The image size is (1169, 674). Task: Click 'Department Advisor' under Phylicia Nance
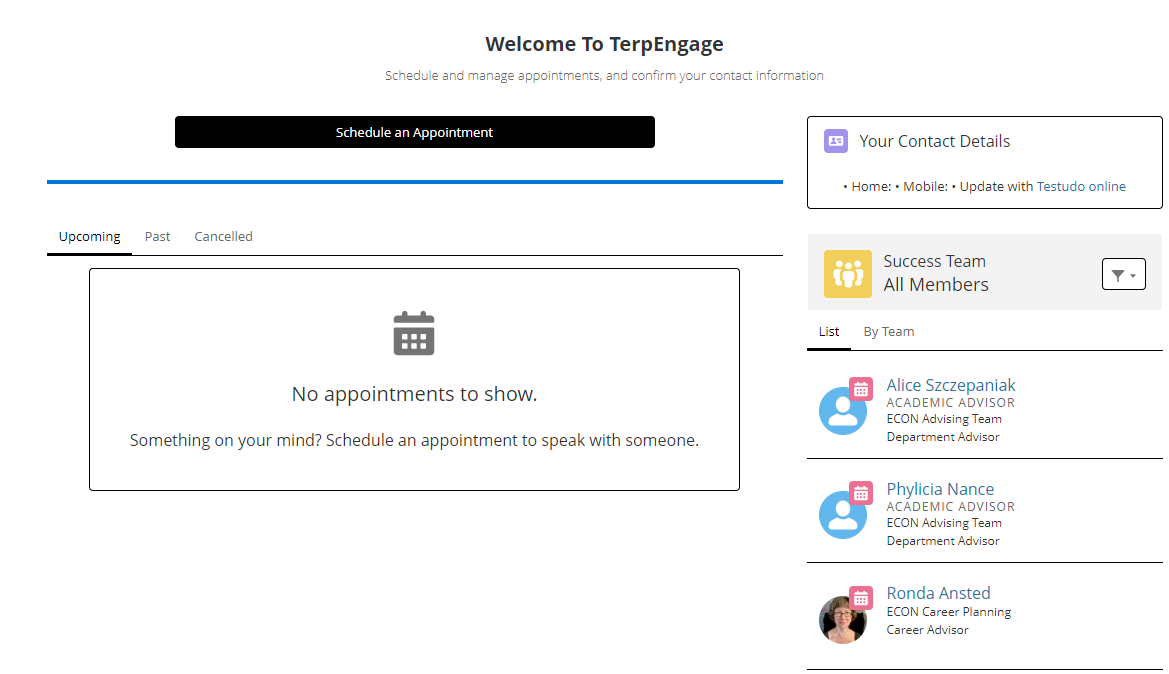943,541
